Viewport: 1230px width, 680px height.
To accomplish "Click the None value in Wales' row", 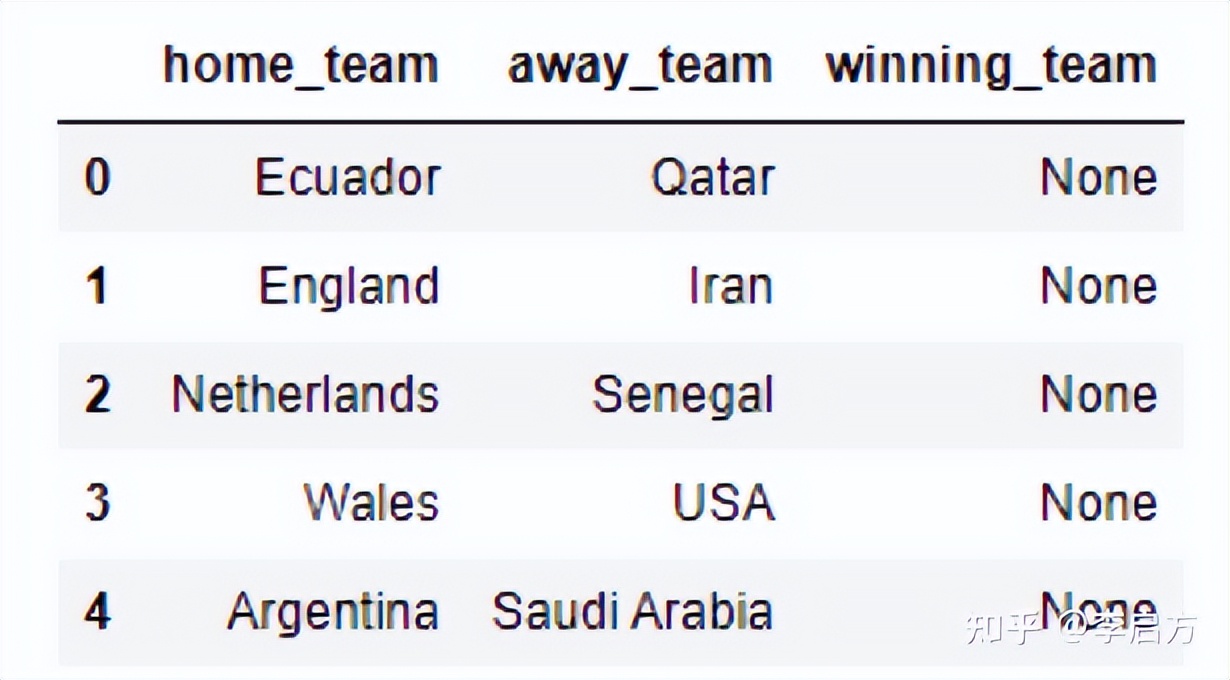I will pos(1098,502).
